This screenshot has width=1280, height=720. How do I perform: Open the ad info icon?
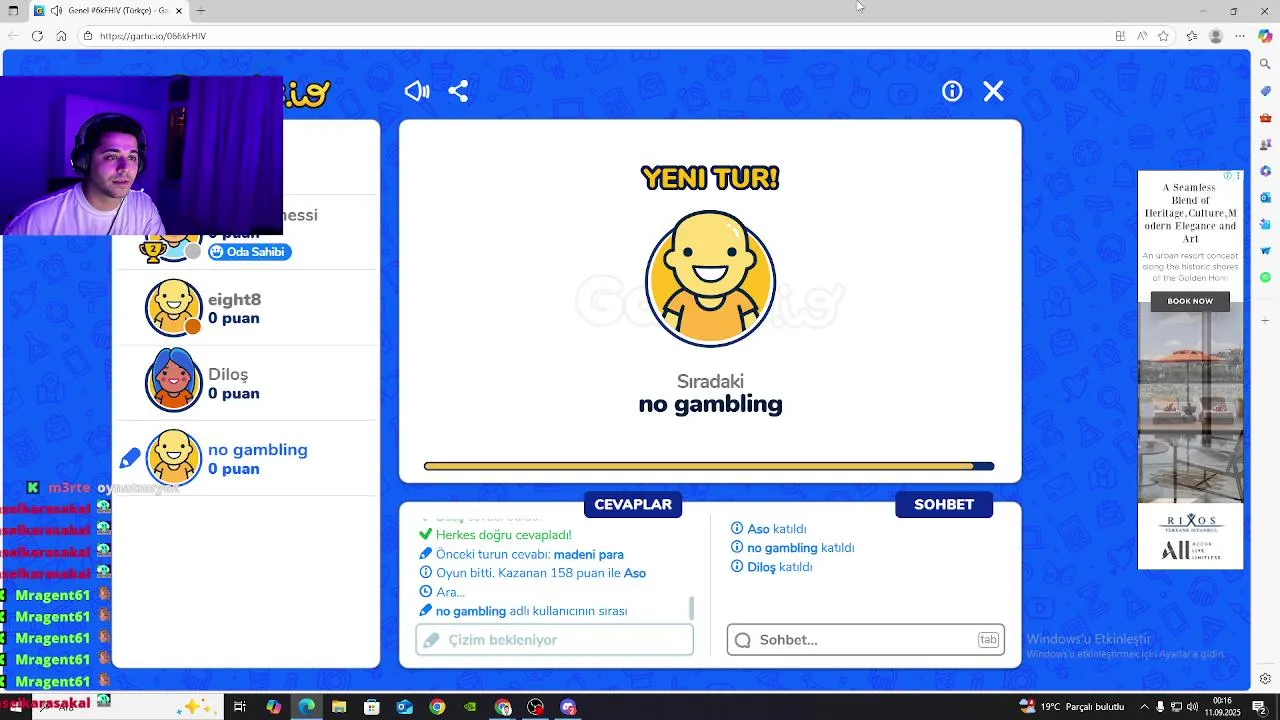[1229, 176]
